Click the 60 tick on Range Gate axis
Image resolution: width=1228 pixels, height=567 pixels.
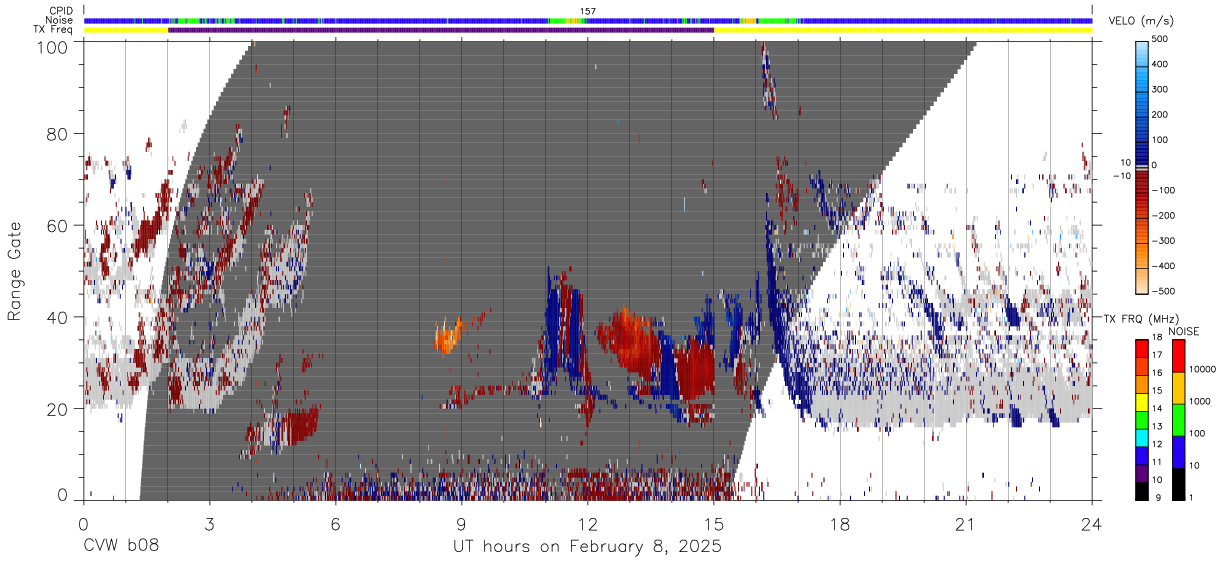coord(60,226)
